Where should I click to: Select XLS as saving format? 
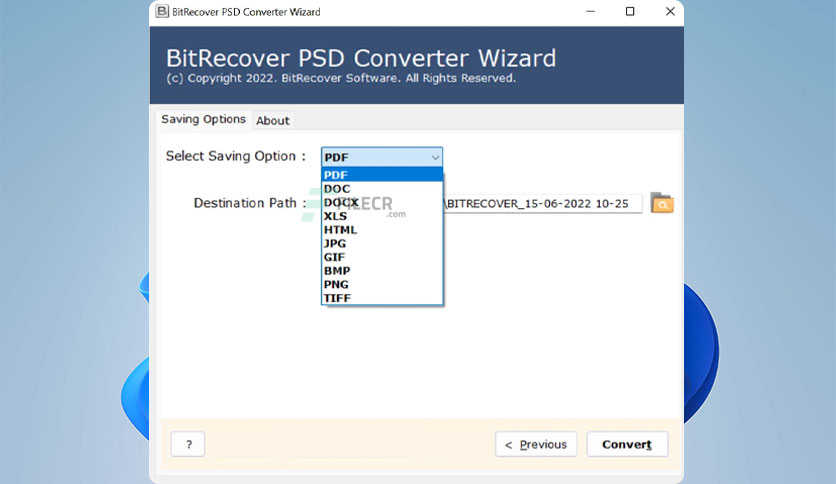tap(382, 216)
